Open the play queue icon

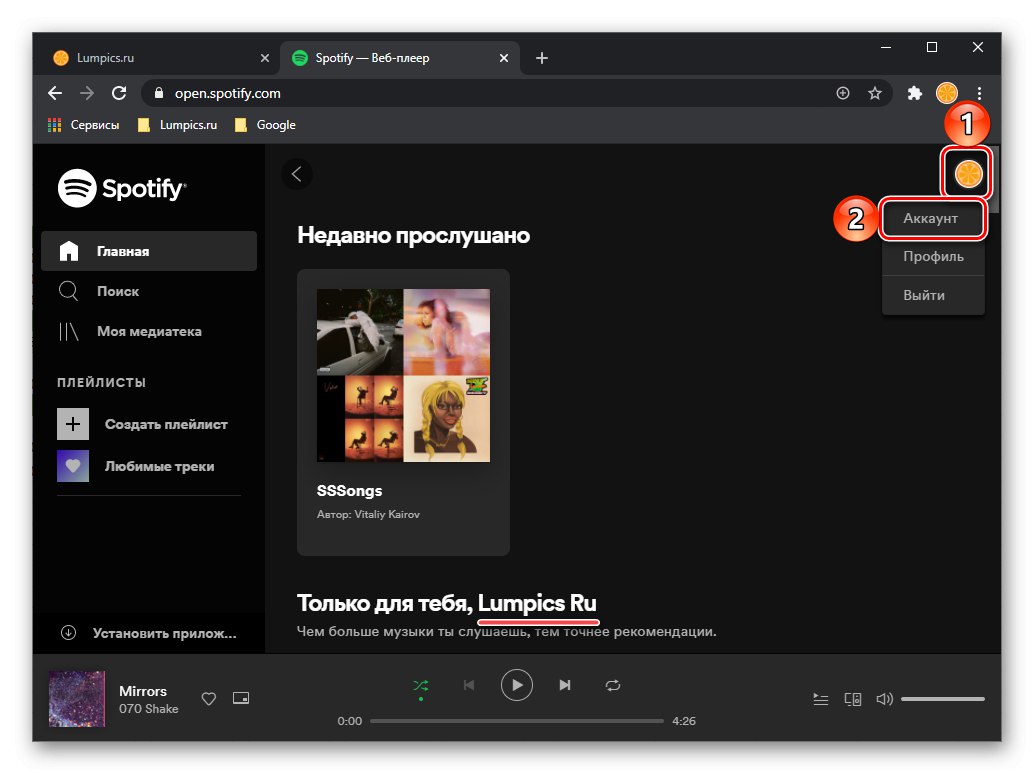click(820, 699)
